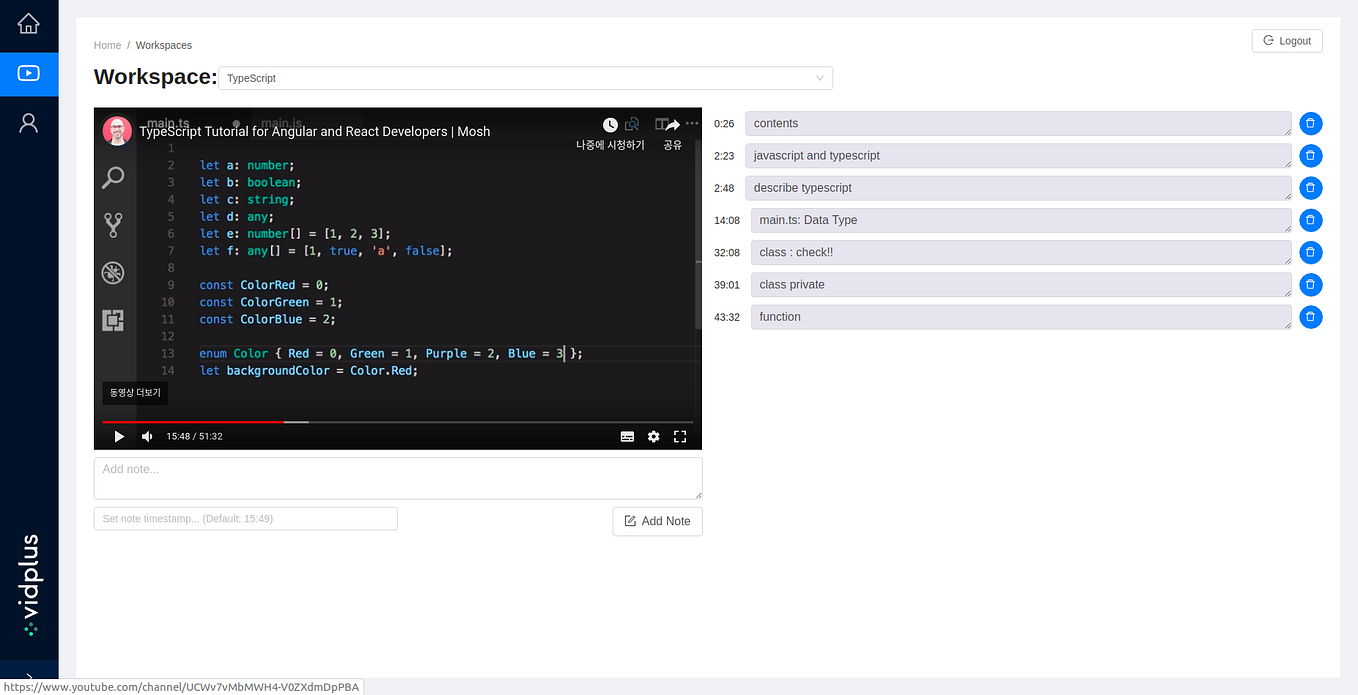
Task: Click inside the 'Add note...' text field
Action: pos(397,477)
